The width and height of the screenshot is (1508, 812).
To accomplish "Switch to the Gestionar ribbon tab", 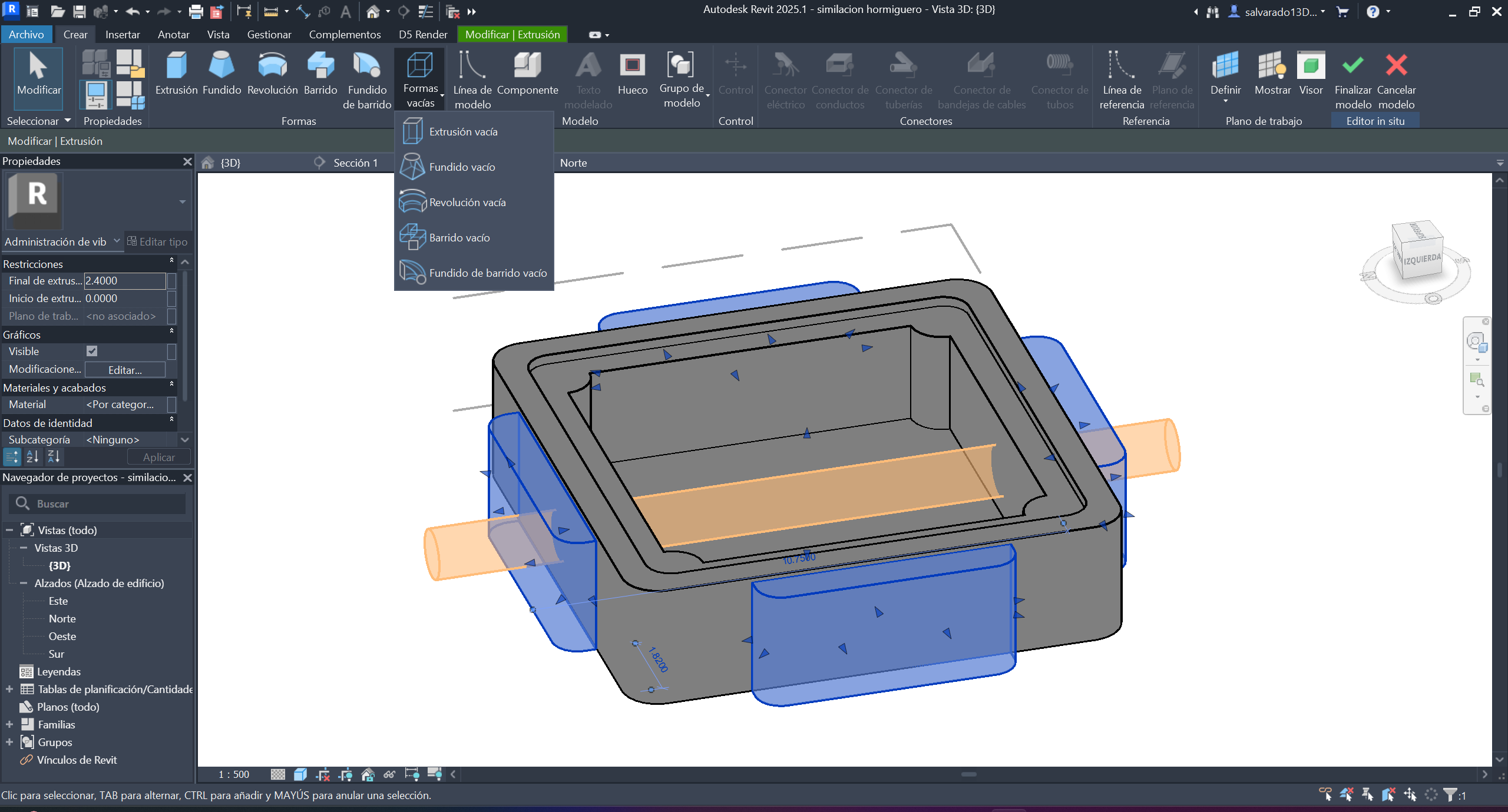I will [x=269, y=34].
